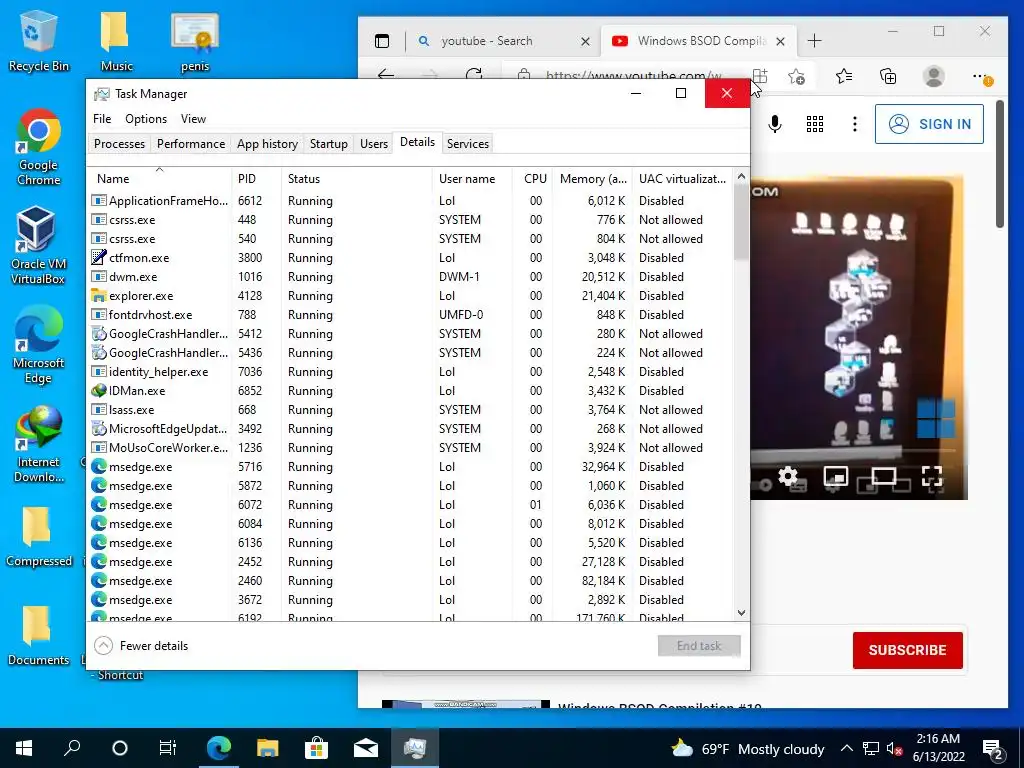Open File Explorer from the taskbar
1024x768 pixels.
point(267,748)
